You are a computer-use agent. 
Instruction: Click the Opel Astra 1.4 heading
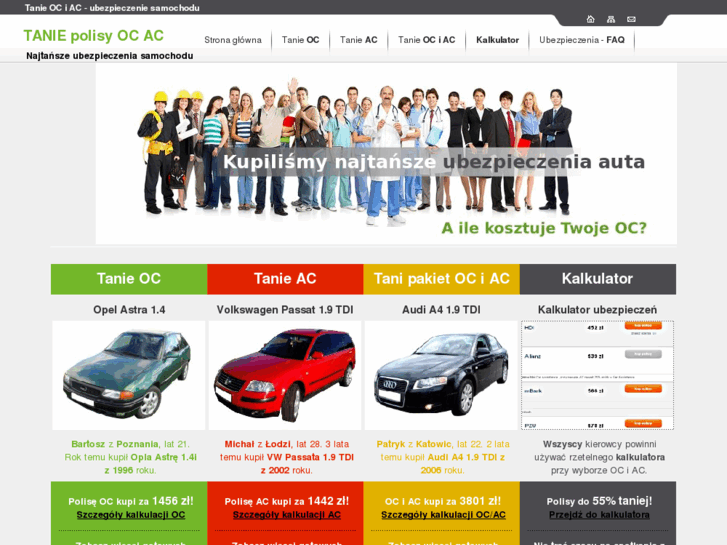click(129, 310)
